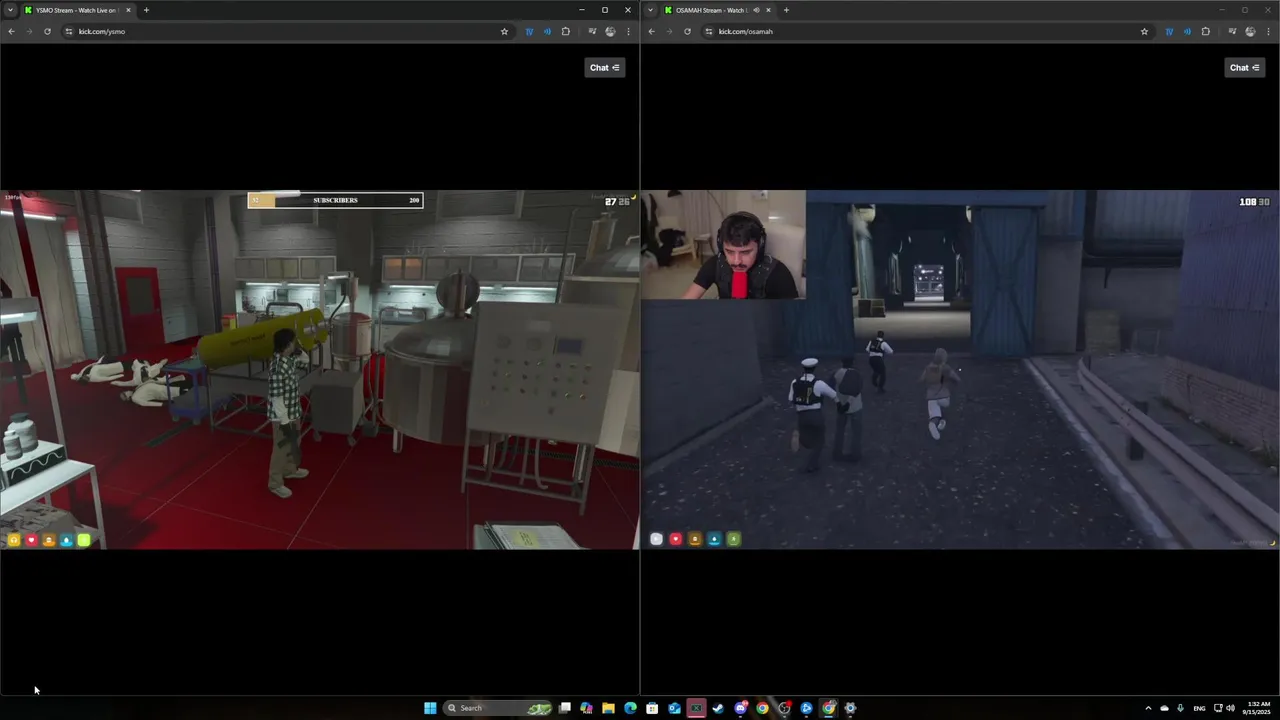The width and height of the screenshot is (1280, 720).
Task: Go back in YSMO browser window
Action: coord(11,31)
